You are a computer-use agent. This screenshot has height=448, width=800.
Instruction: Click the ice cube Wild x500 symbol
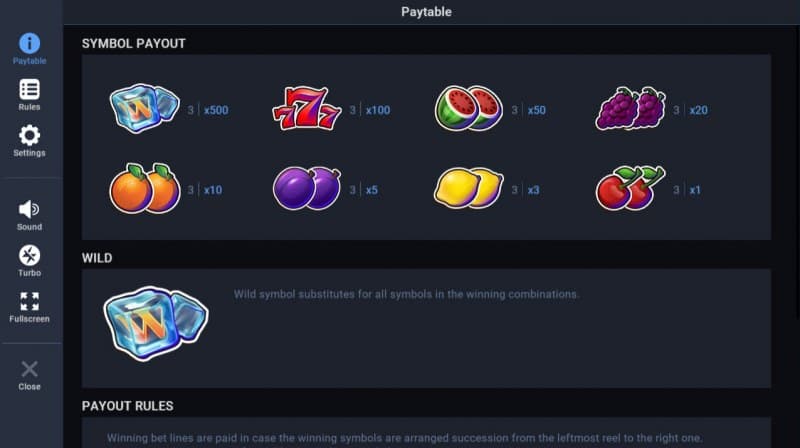pos(143,107)
